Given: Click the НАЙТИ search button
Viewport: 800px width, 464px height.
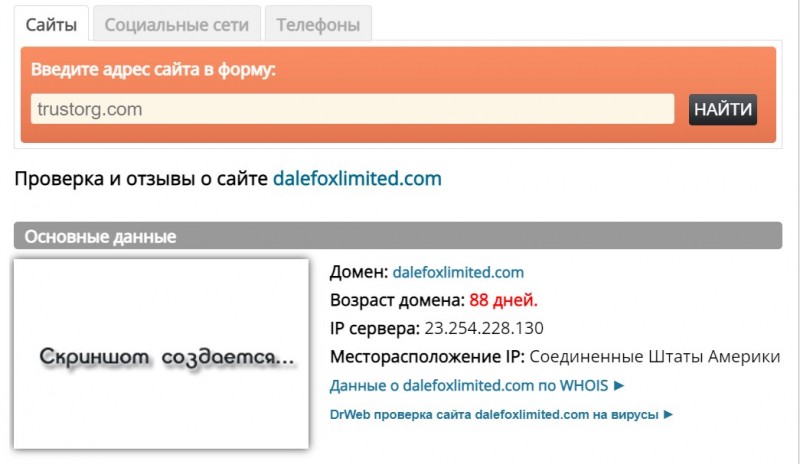Looking at the screenshot, I should click(x=722, y=109).
